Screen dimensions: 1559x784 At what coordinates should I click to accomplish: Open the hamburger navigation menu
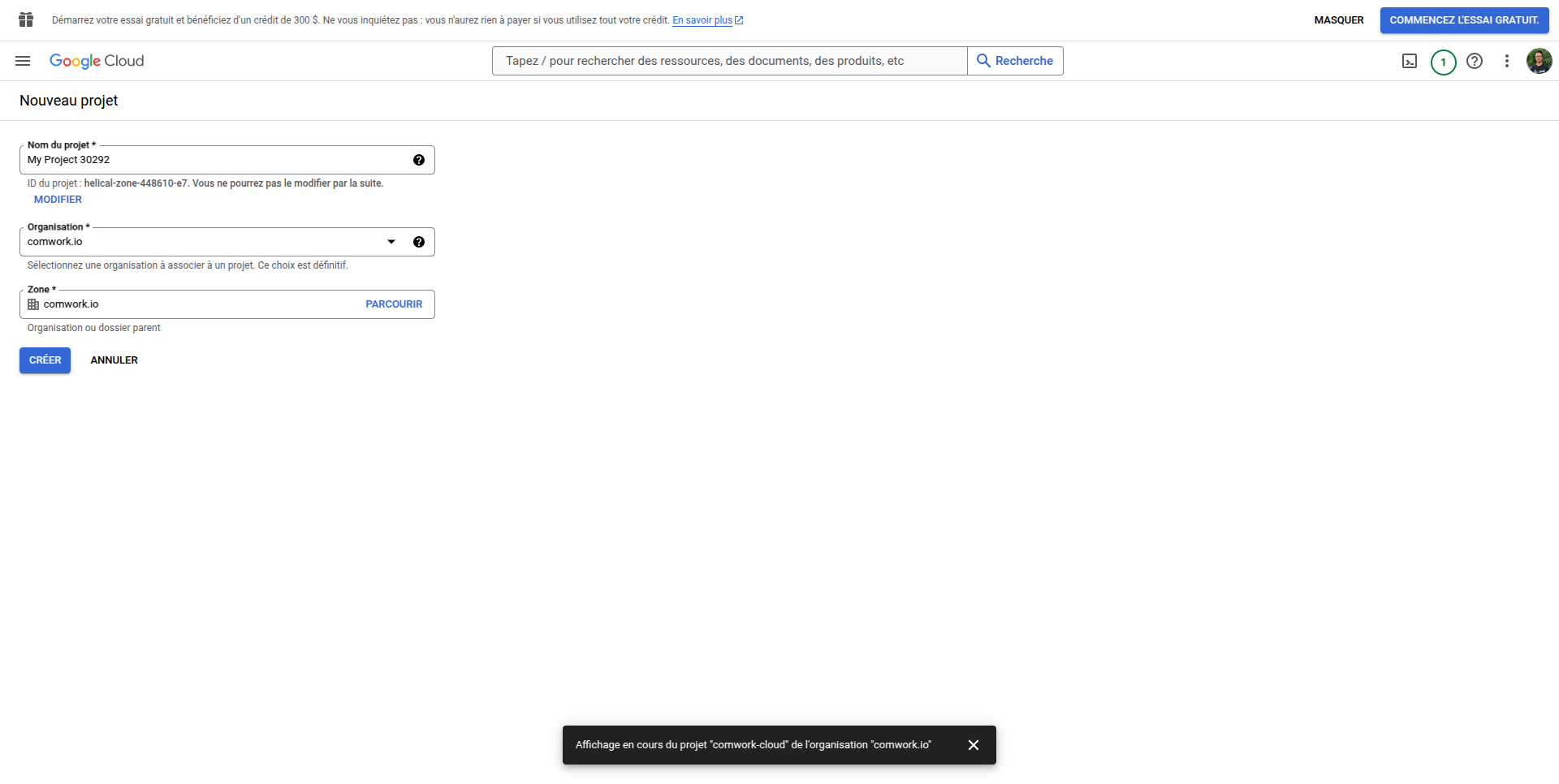[x=23, y=61]
